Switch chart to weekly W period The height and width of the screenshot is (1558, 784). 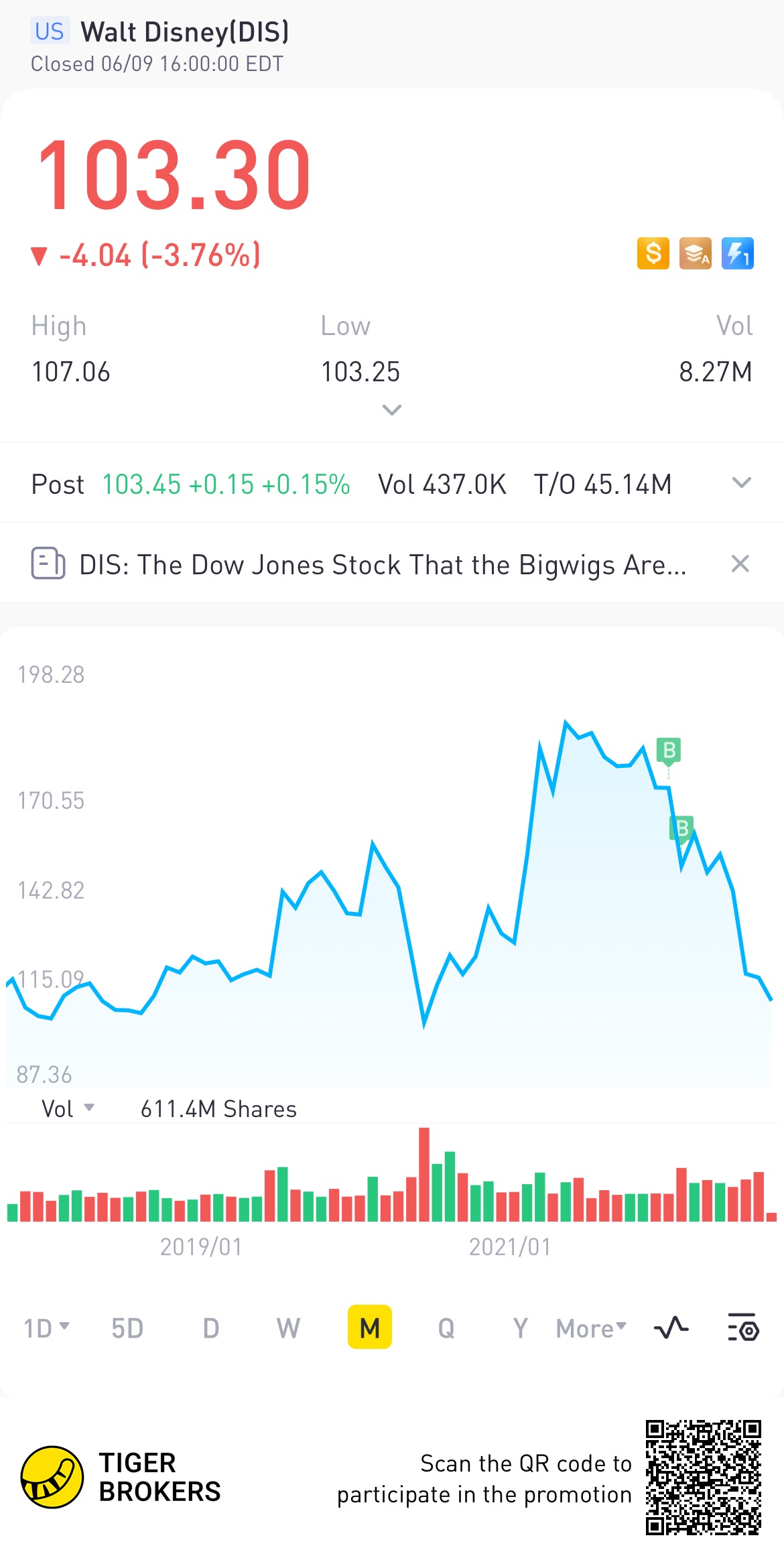tap(288, 1327)
